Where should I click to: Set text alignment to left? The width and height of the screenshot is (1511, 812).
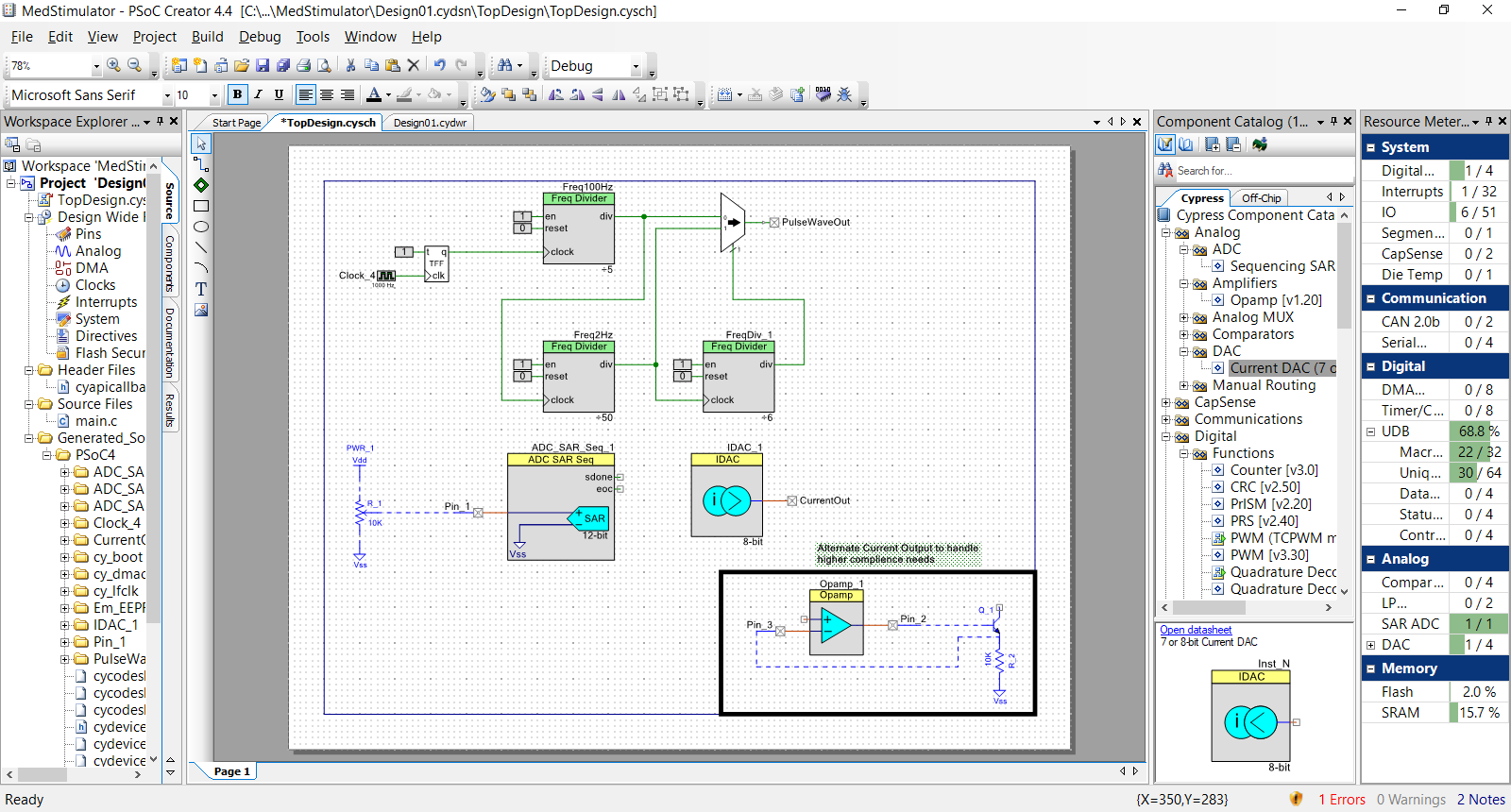(x=305, y=94)
